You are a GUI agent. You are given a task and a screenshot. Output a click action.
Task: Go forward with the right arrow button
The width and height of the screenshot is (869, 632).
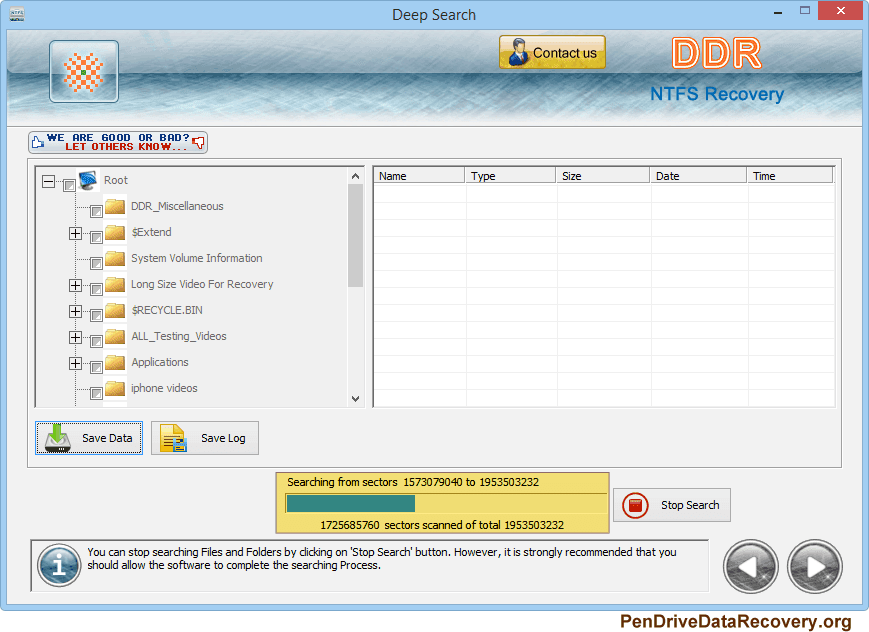tap(815, 567)
